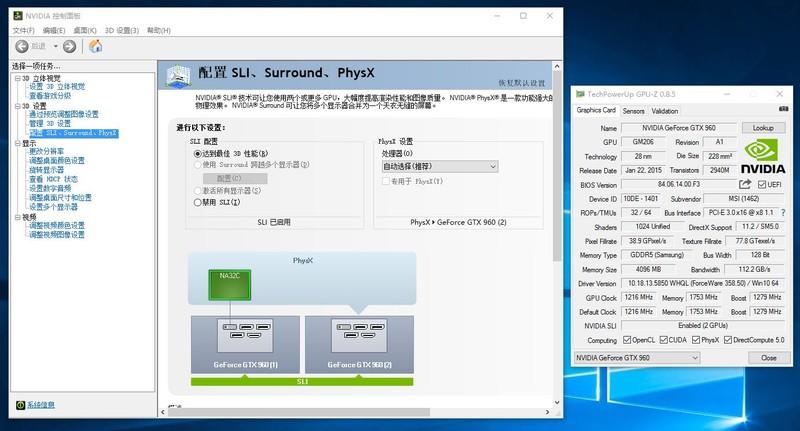Toggle the 专用于 PhysX checkbox
This screenshot has height=431, width=800.
click(386, 181)
